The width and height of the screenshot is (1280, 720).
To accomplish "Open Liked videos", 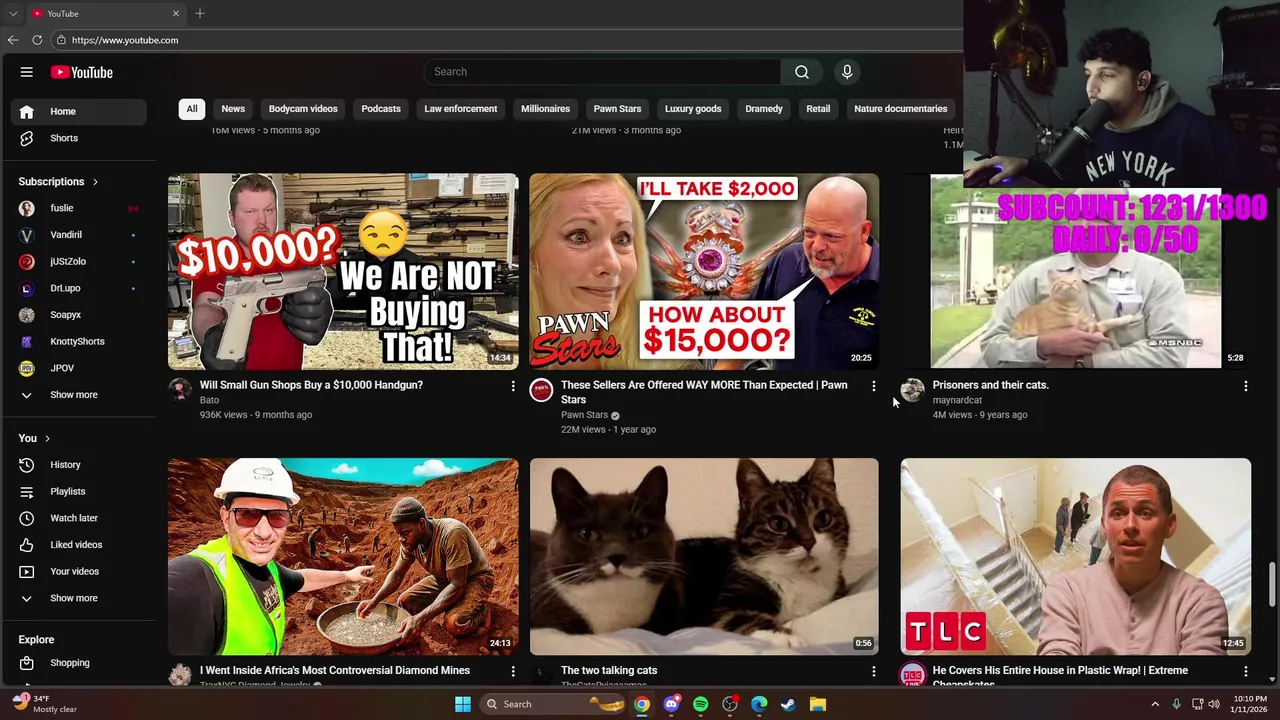I will (79, 545).
